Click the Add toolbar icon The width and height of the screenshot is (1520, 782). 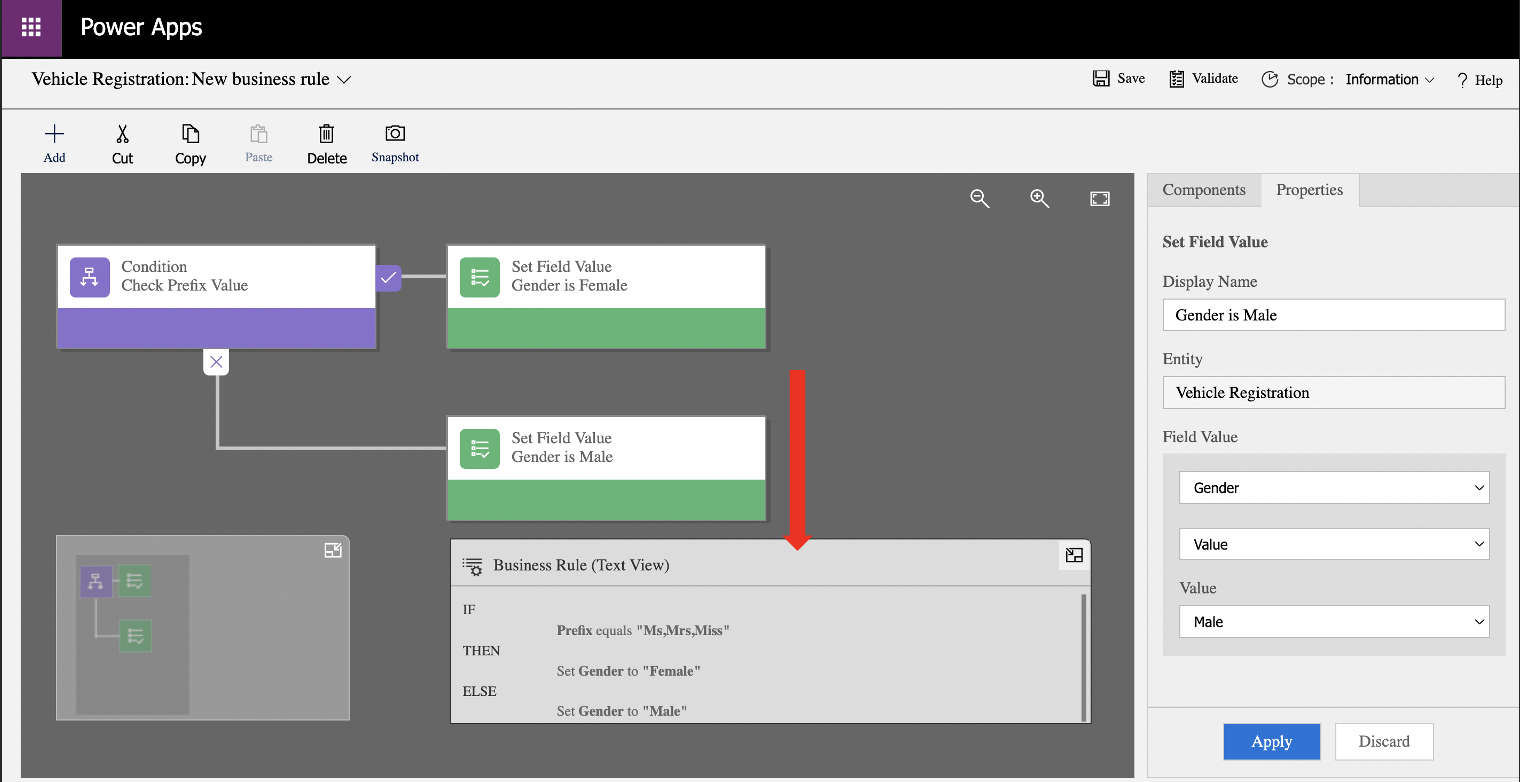pos(55,134)
